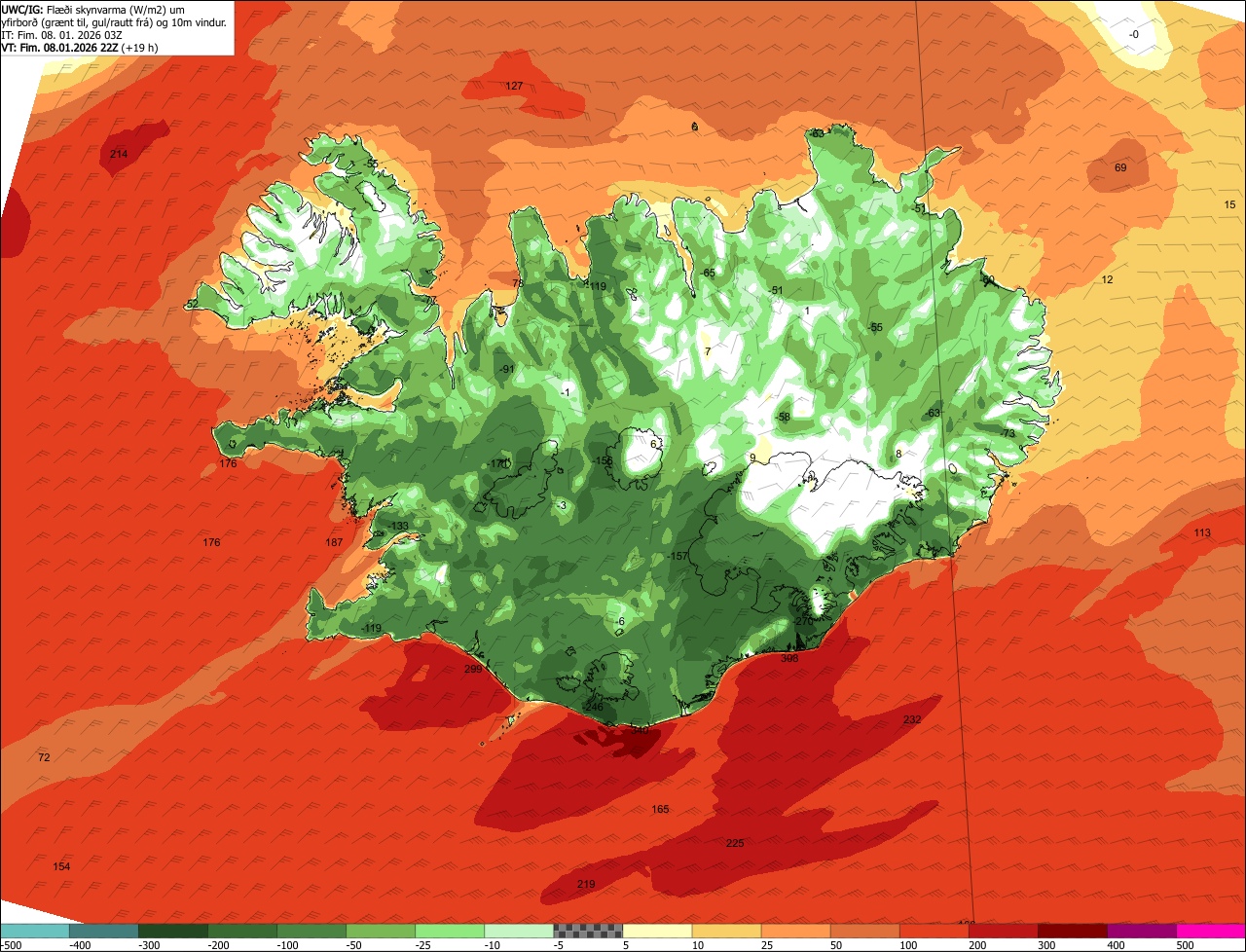Viewport: 1246px width, 952px height.
Task: Click the map value '-133' in western Iceland
Action: [x=398, y=526]
